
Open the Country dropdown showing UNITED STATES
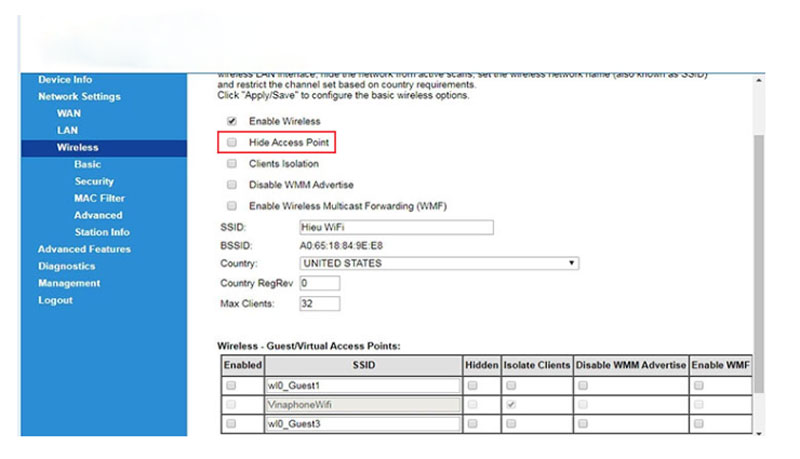pyautogui.click(x=439, y=263)
